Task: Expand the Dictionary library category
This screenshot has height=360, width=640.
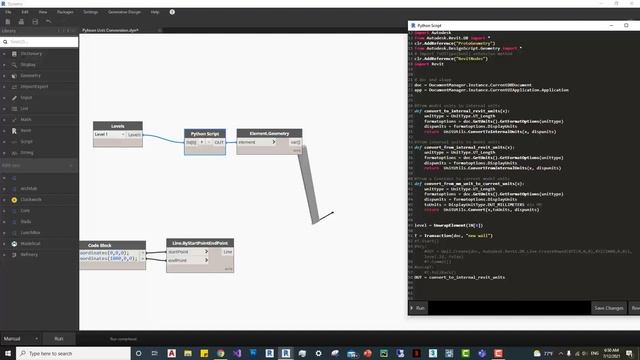Action: 4,53
